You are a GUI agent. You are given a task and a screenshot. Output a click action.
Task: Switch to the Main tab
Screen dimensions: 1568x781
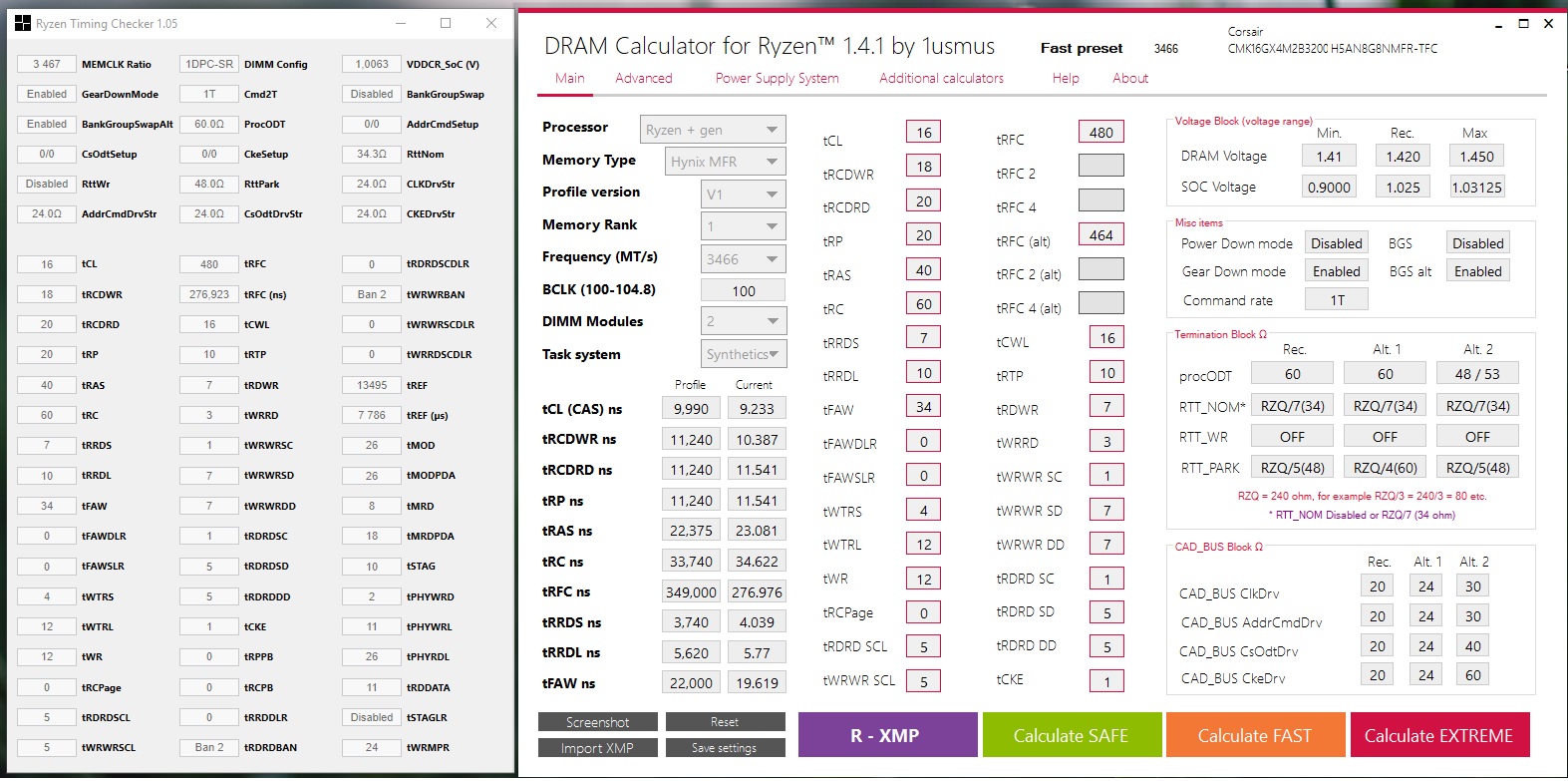click(569, 78)
